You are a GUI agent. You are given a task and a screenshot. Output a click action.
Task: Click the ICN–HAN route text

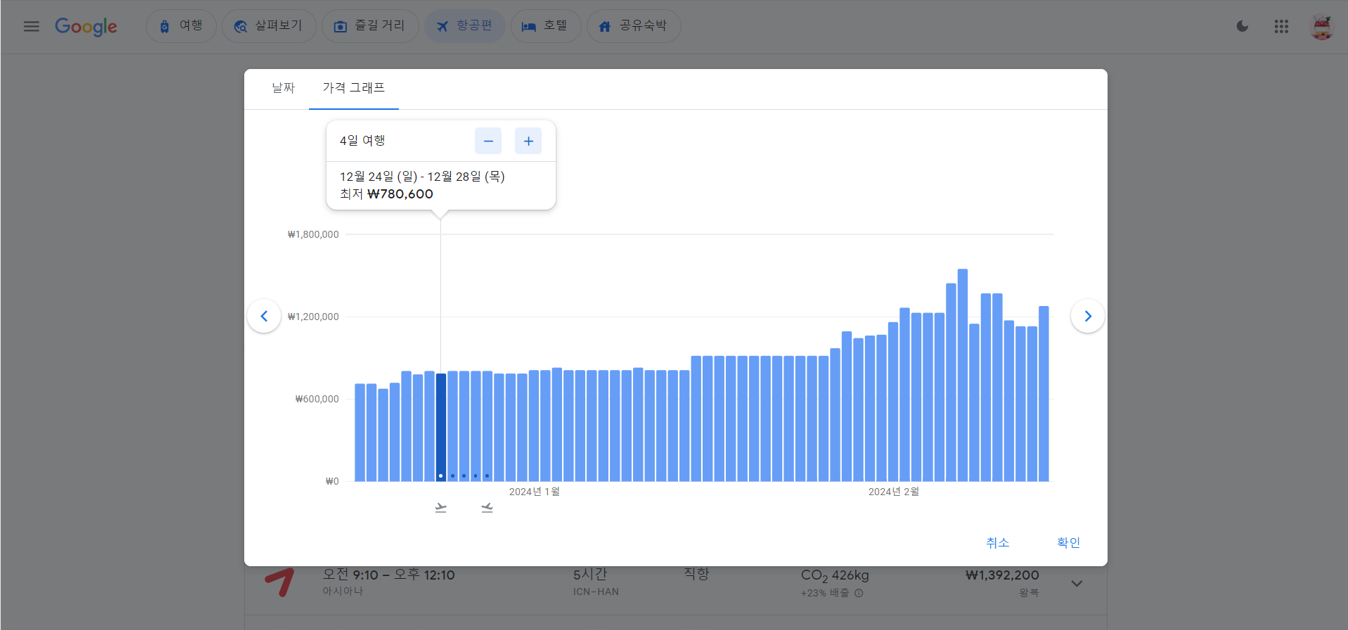(596, 592)
